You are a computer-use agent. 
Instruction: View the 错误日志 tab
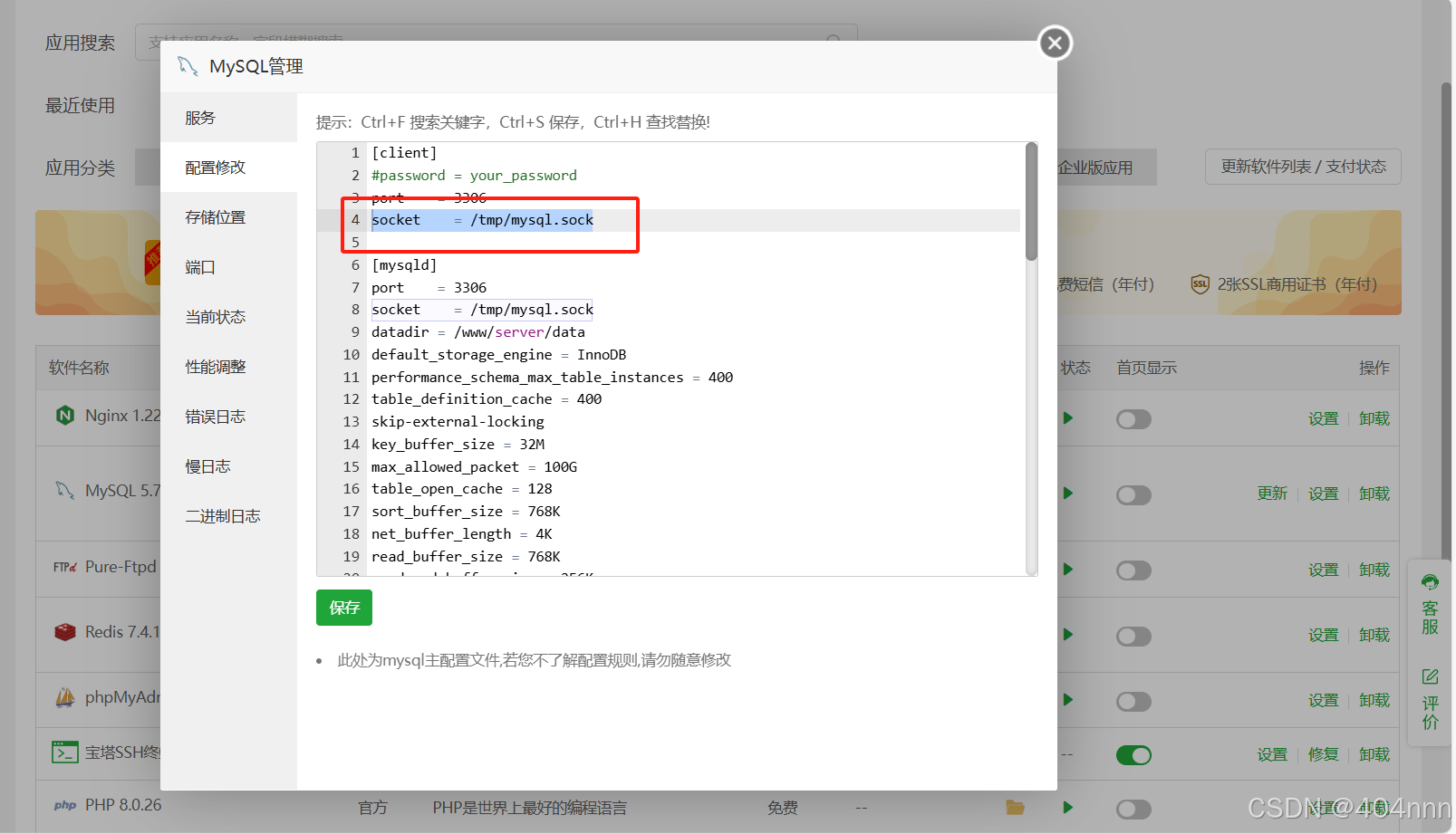(228, 417)
